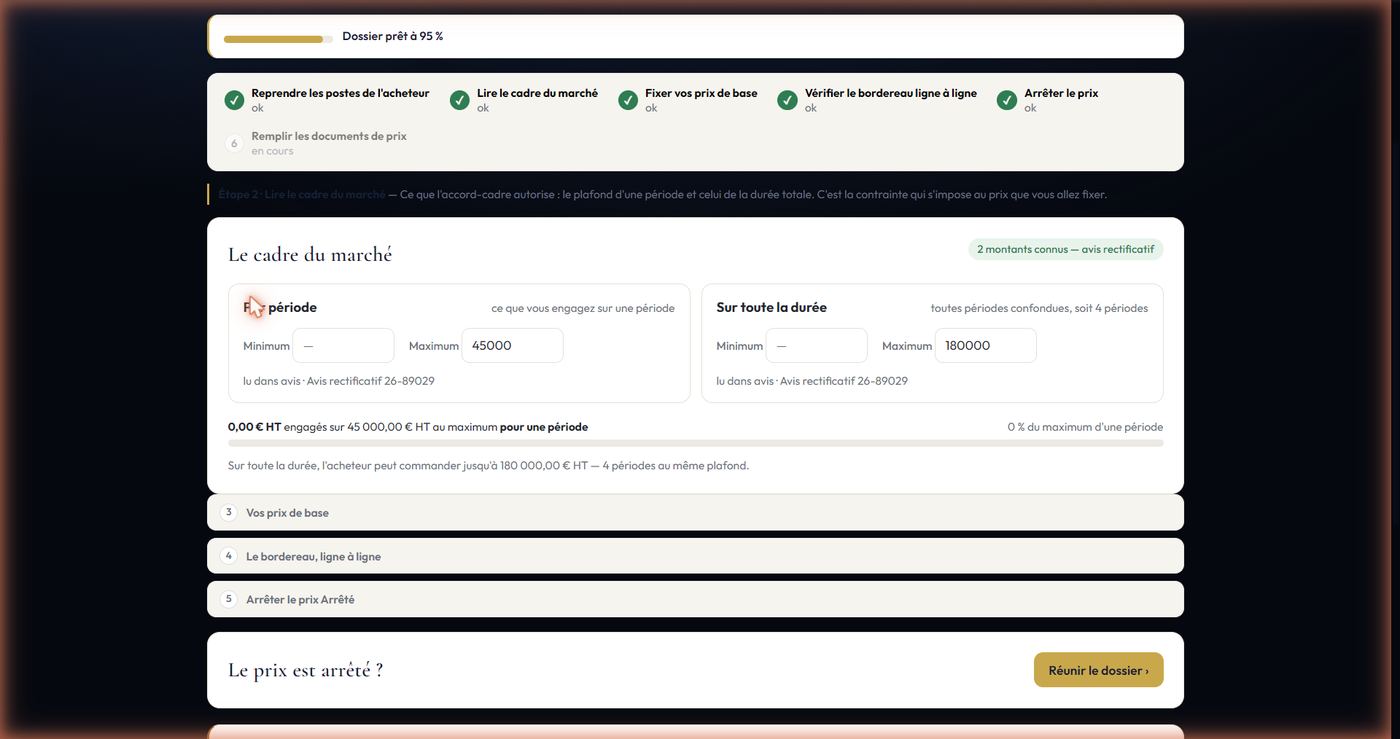Click checkmark icon for Reprendre les postes de l'acheteur
This screenshot has width=1400, height=739.
click(x=234, y=100)
